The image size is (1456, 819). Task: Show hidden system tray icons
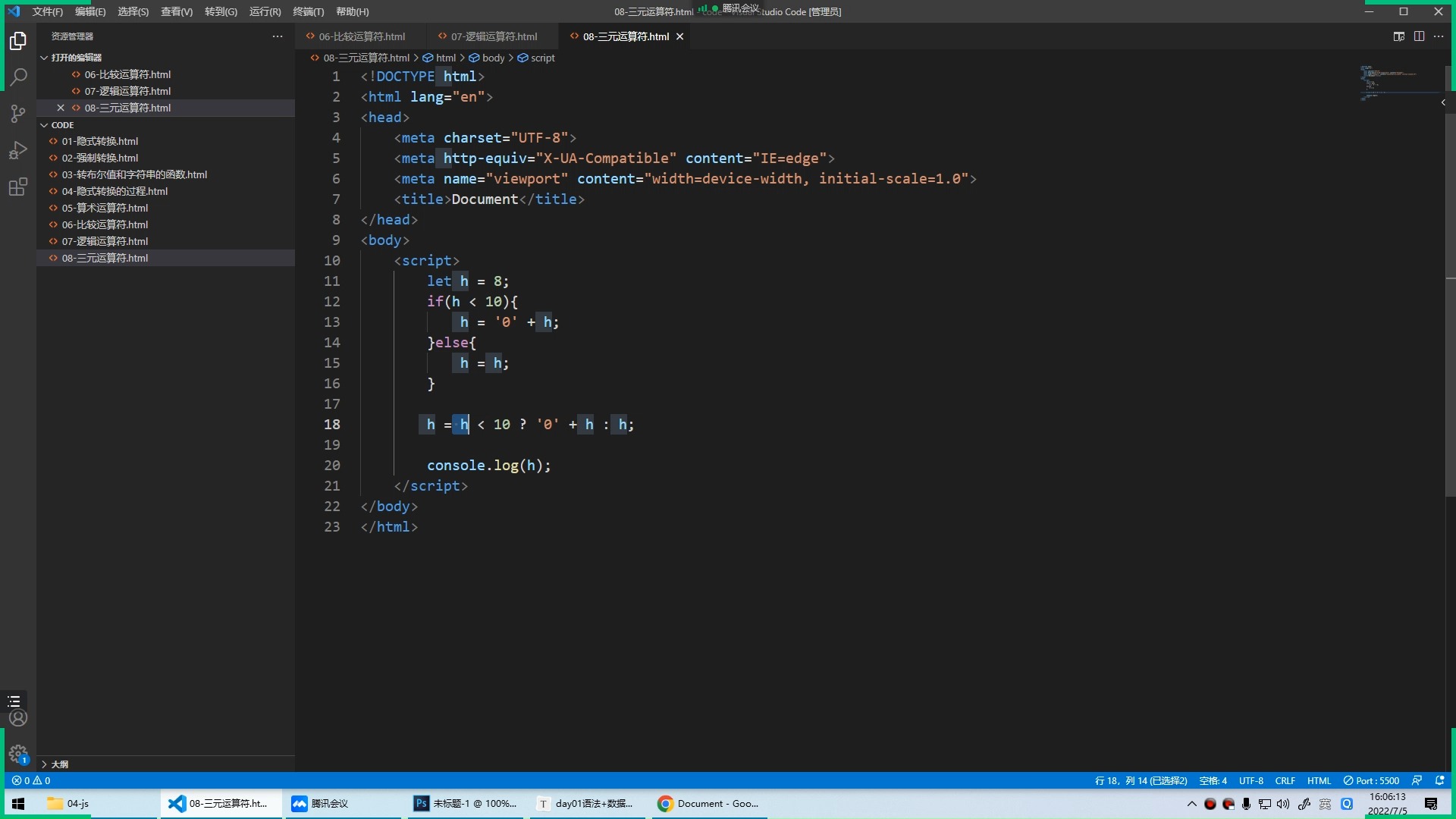point(1191,804)
